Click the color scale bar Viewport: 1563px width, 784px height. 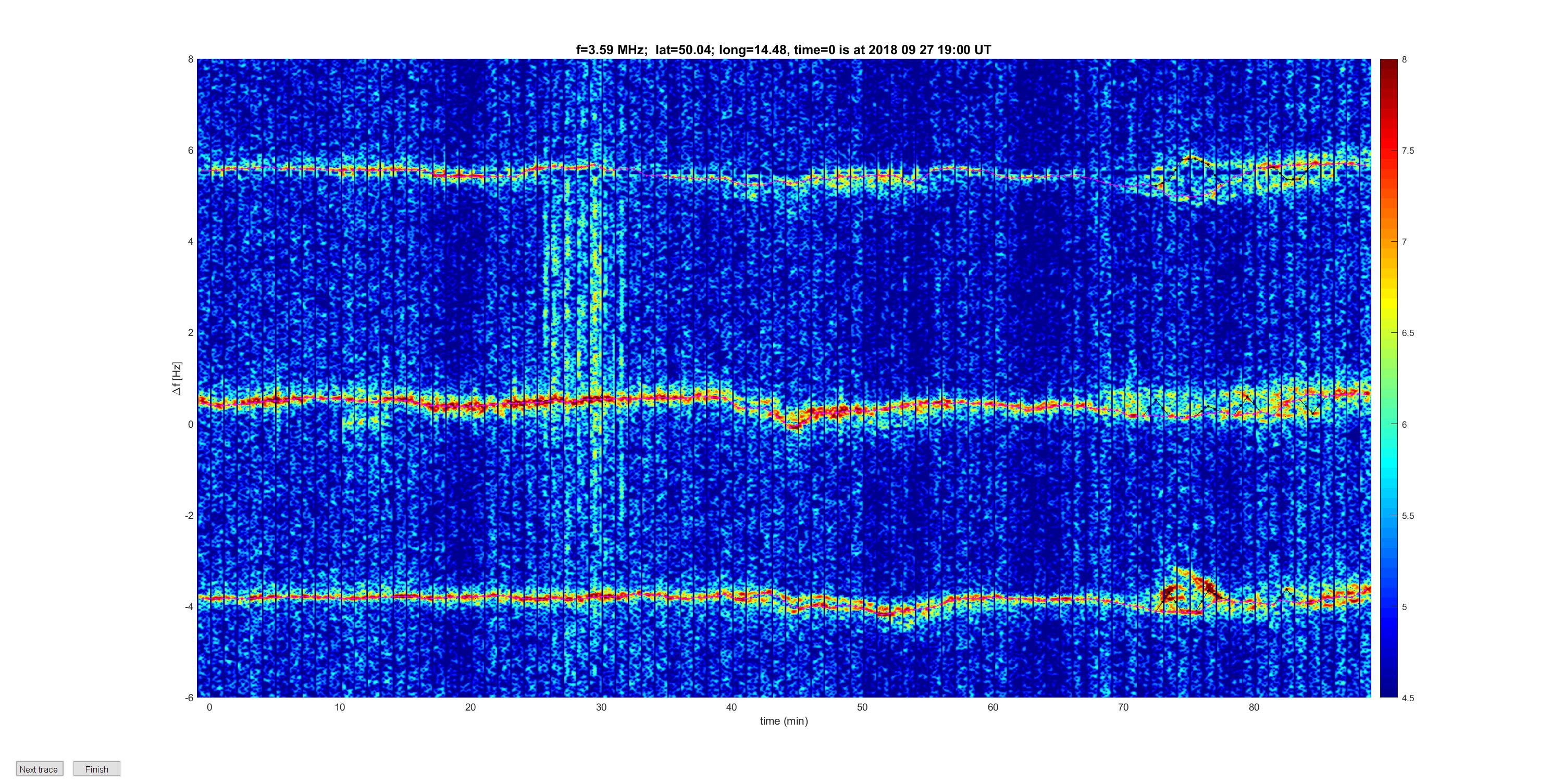point(1389,378)
